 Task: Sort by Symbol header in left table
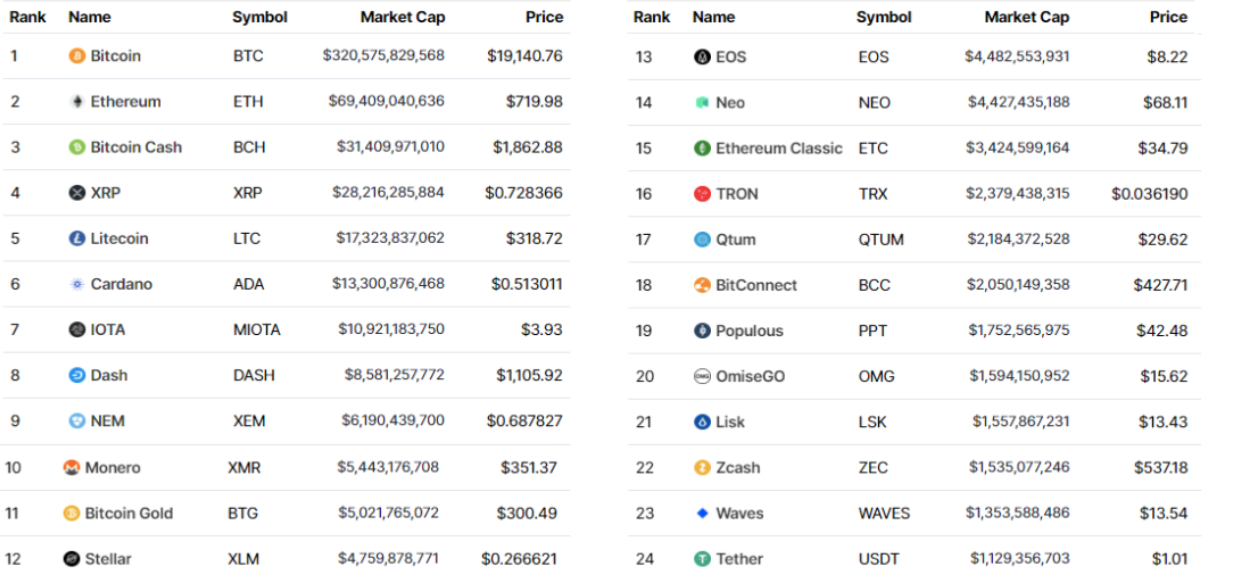(x=260, y=17)
